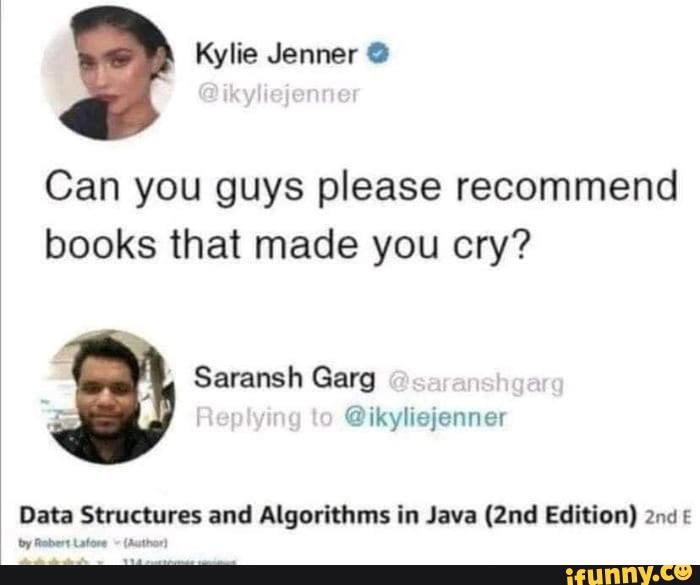
Task: Open the @saranshgarg handle
Action: (x=476, y=384)
